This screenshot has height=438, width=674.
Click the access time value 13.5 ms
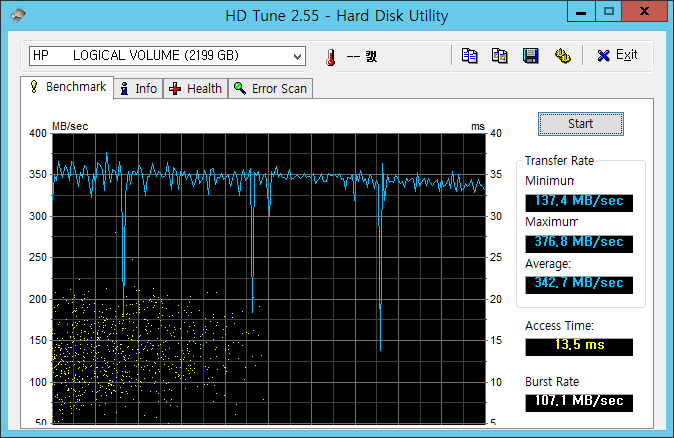pyautogui.click(x=579, y=347)
